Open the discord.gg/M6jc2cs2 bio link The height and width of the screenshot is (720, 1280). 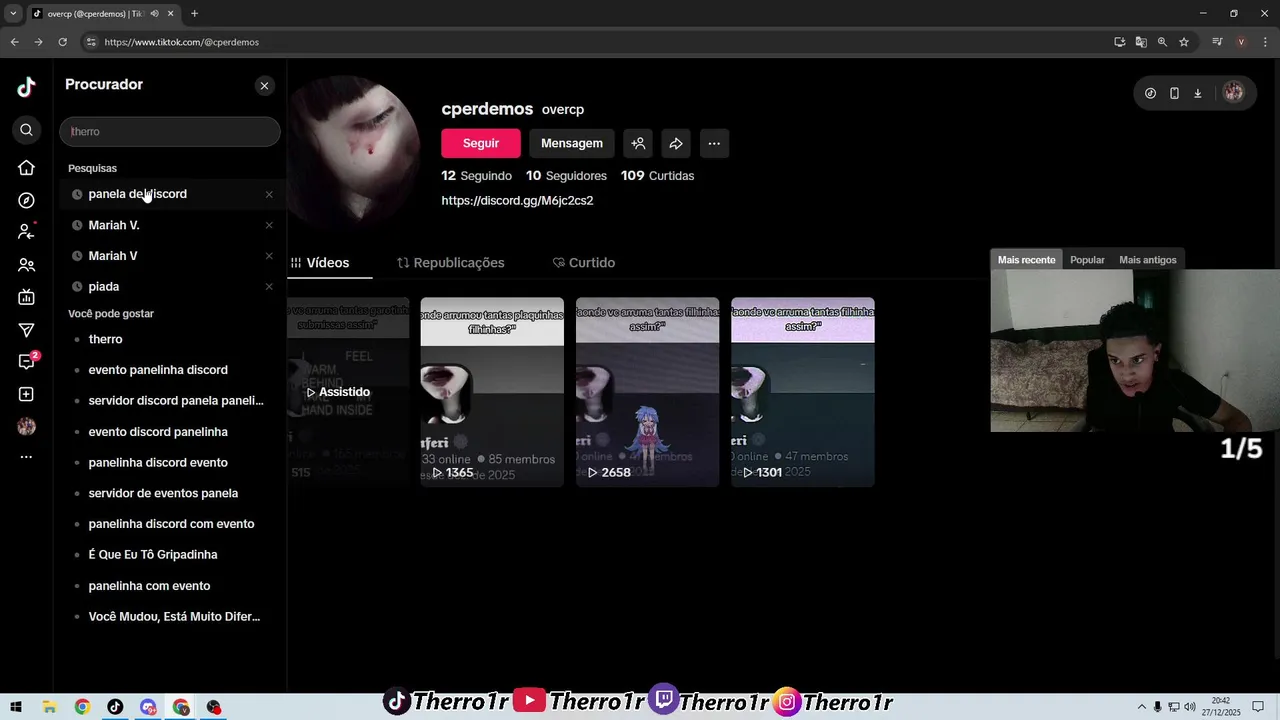(517, 201)
